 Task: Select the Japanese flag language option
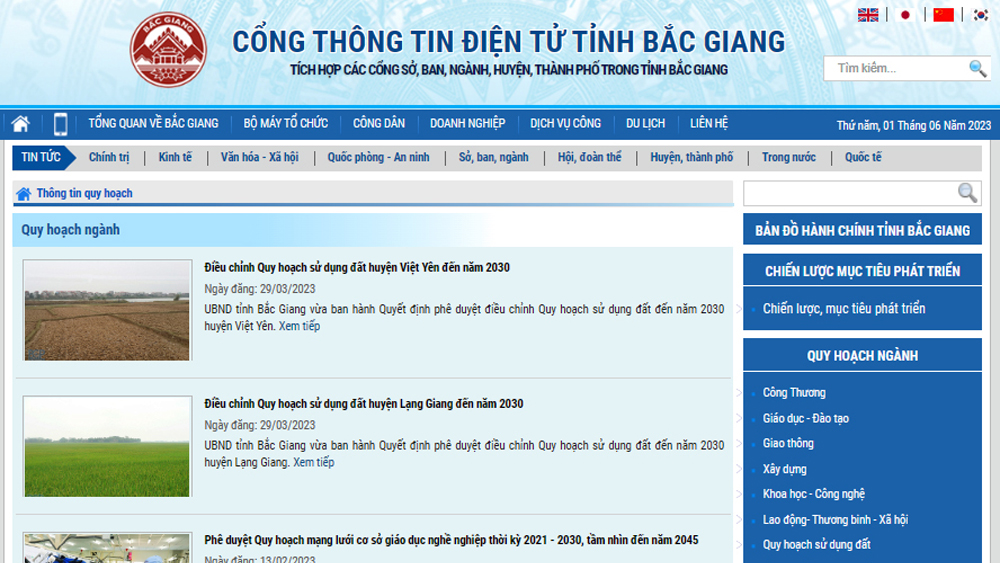click(906, 15)
